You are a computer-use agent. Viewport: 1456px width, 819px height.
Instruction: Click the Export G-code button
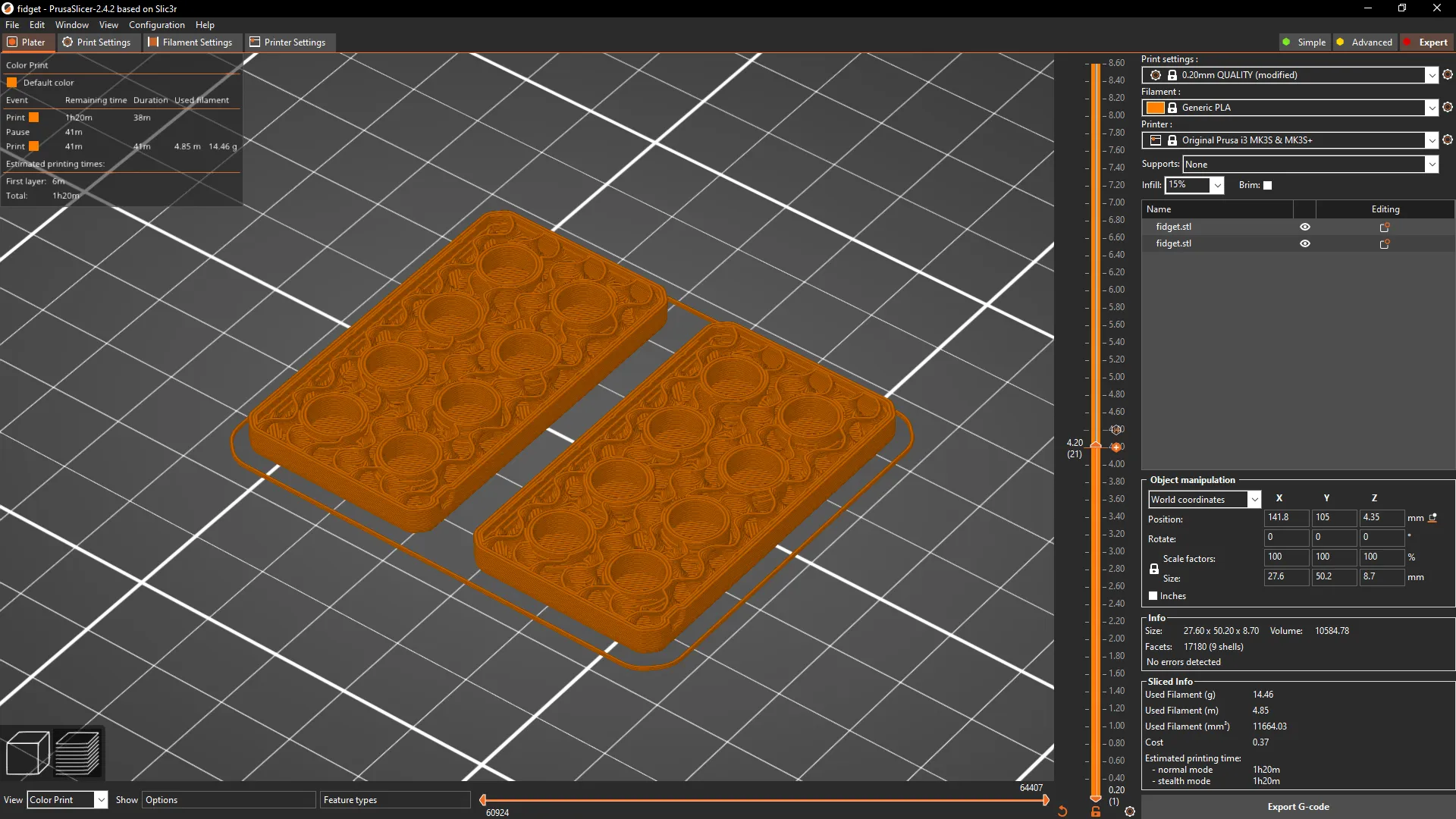[1298, 807]
